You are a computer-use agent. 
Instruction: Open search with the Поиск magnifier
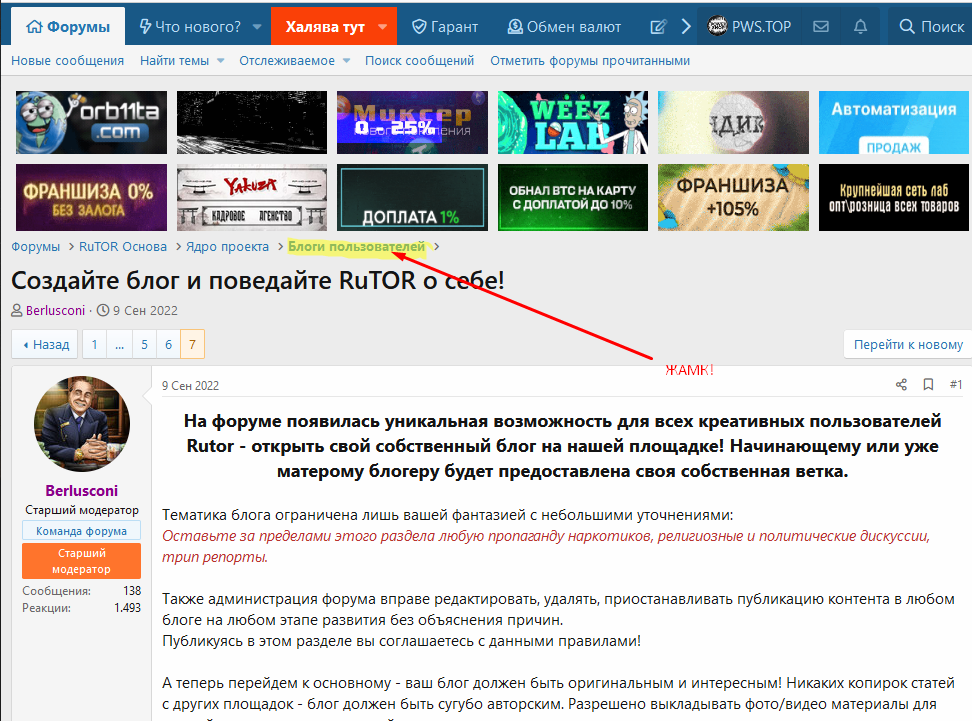pos(930,27)
